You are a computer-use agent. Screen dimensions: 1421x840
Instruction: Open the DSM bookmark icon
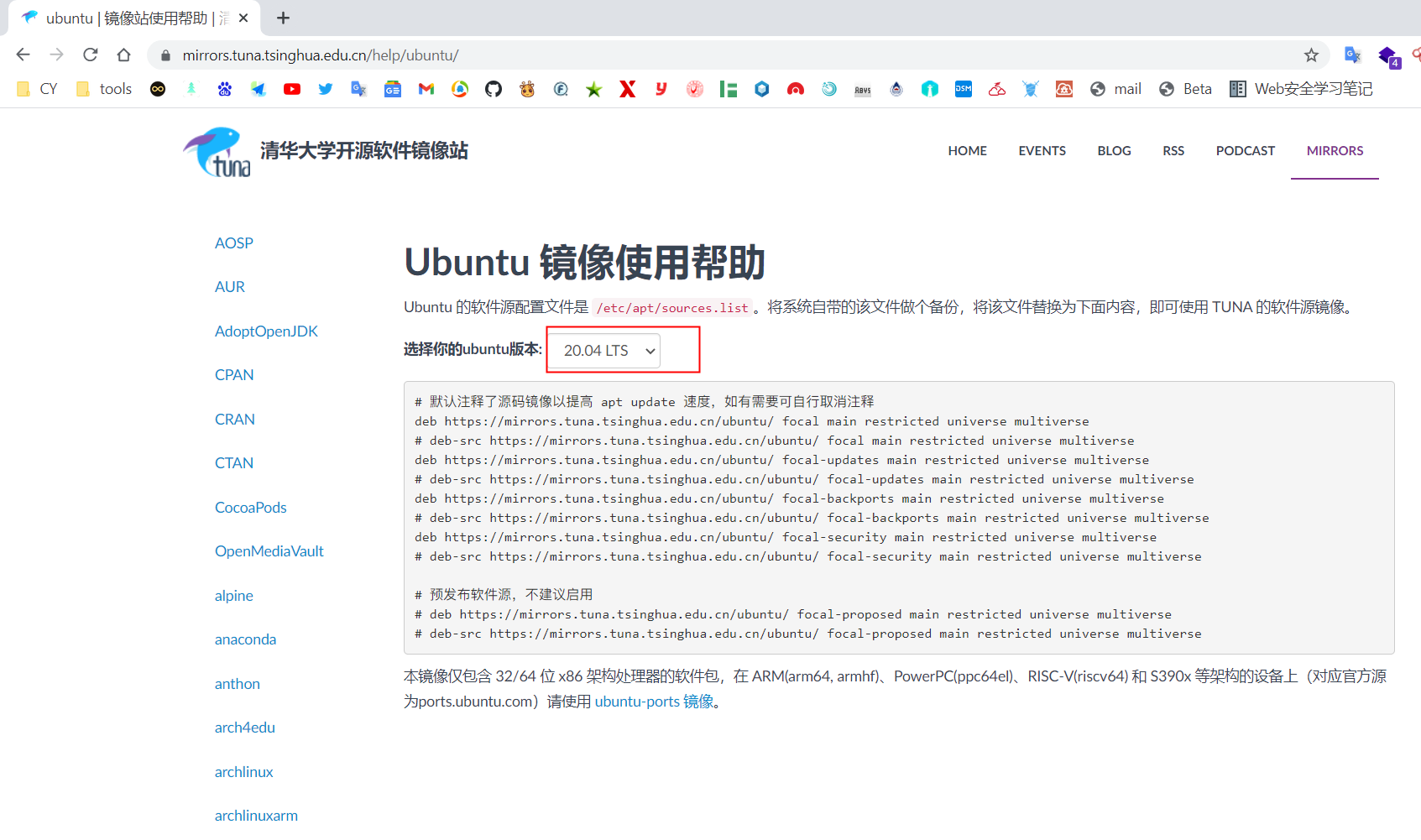pos(964,89)
